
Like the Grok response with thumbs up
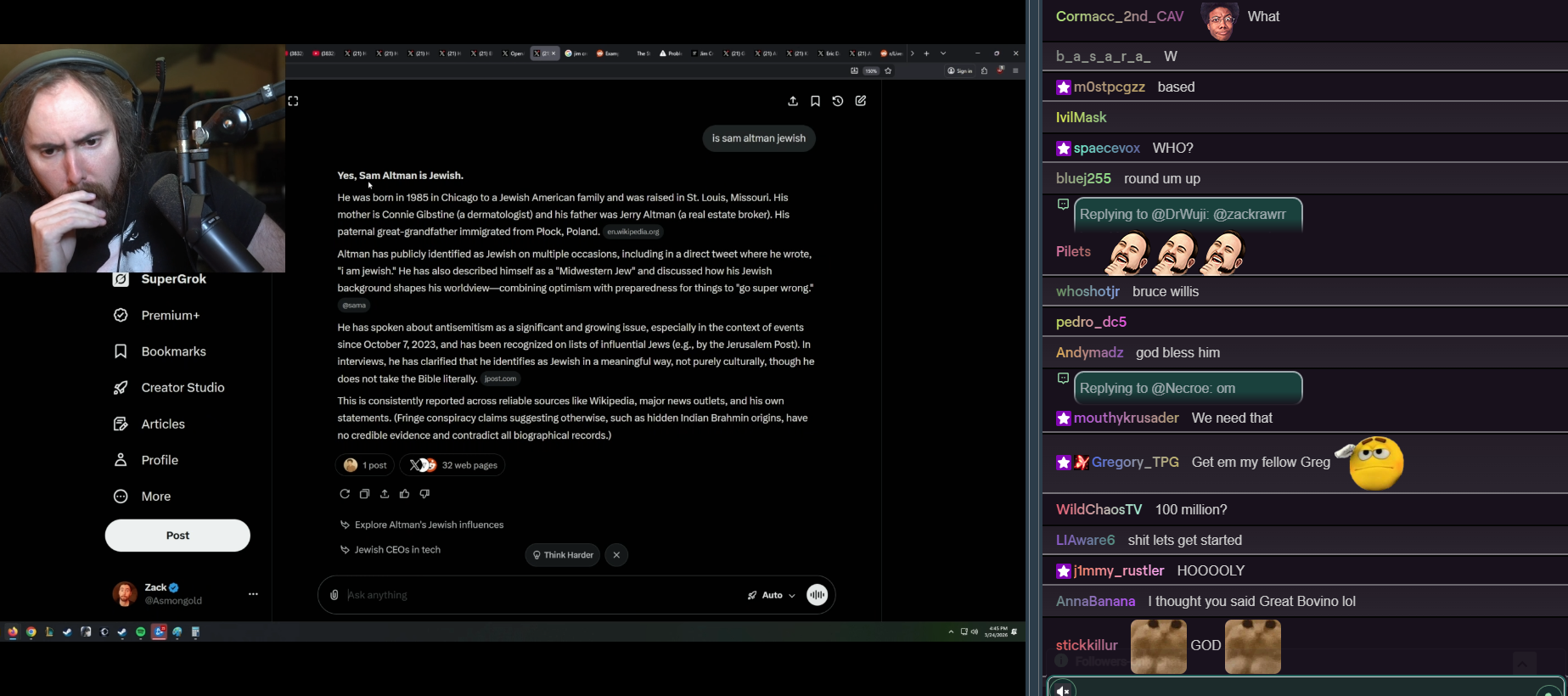[x=404, y=494]
